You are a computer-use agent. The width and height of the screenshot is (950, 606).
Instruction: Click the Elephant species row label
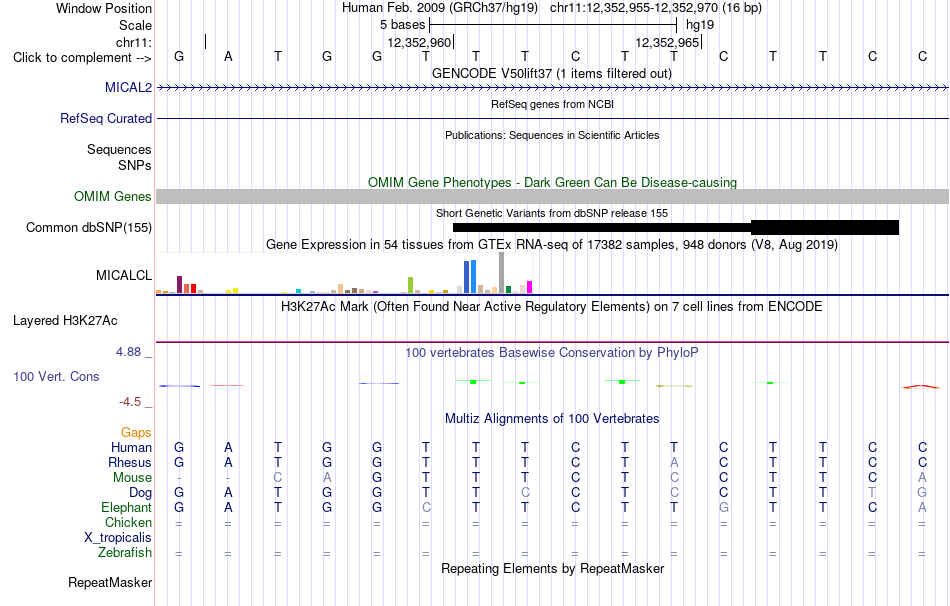click(126, 508)
